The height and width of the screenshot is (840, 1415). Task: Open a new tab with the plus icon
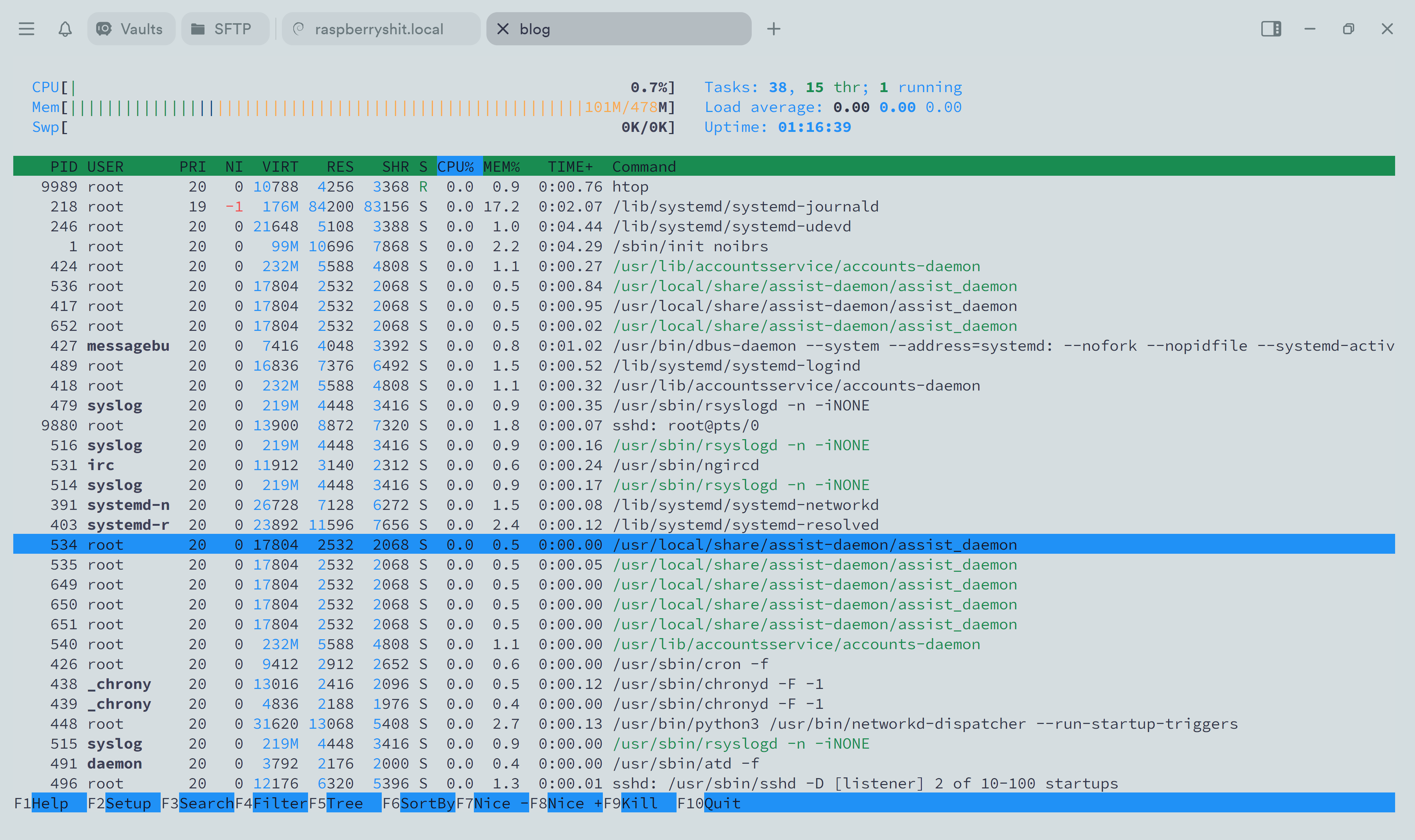[774, 28]
